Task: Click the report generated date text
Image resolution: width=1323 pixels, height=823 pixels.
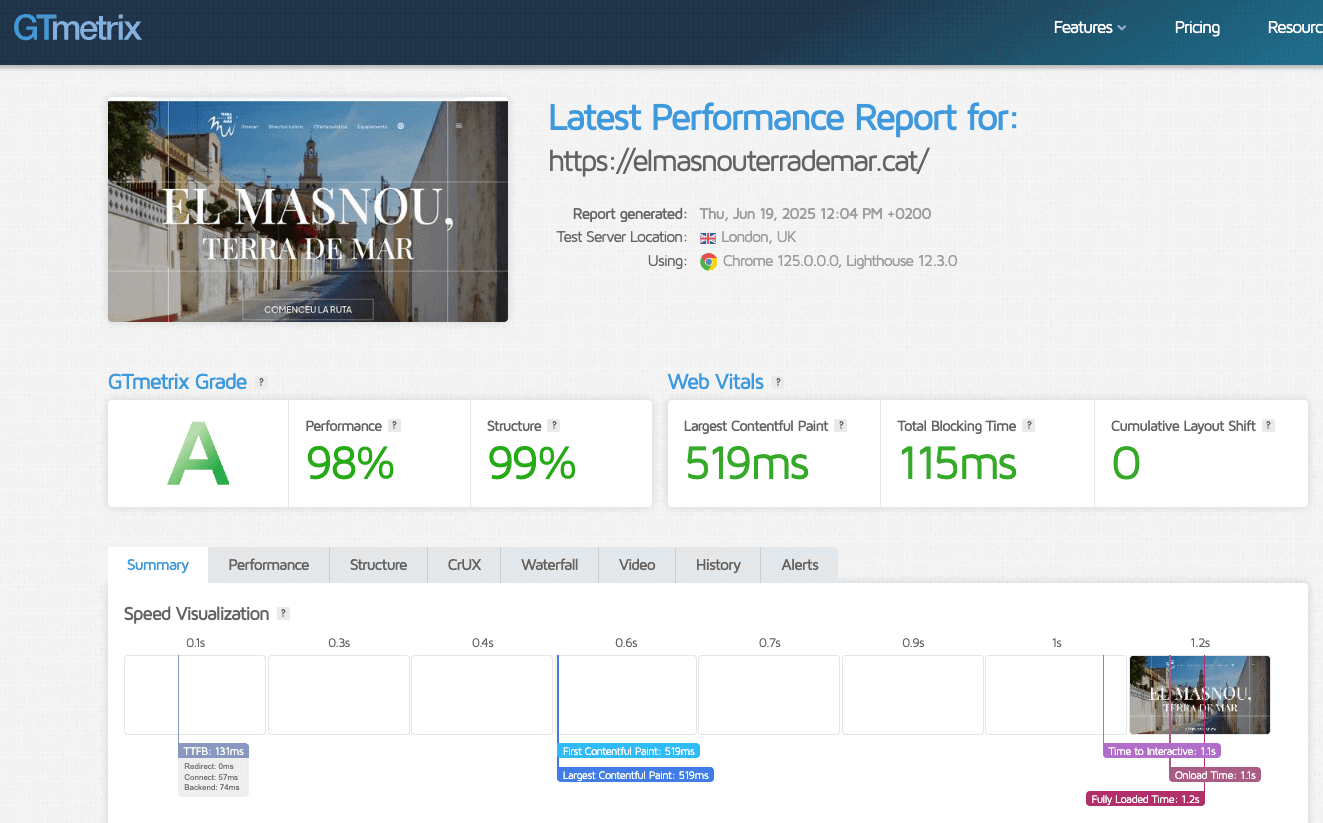Action: tap(815, 214)
